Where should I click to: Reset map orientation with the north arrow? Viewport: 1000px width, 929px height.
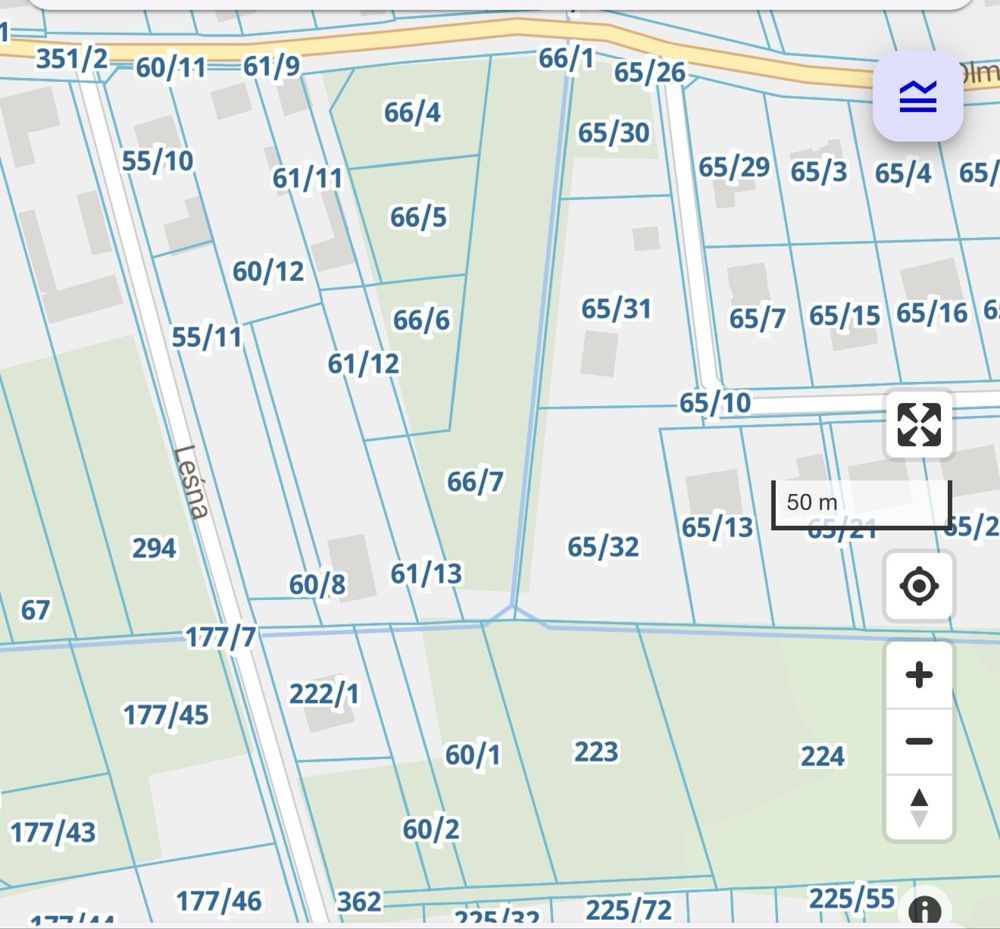[x=919, y=807]
